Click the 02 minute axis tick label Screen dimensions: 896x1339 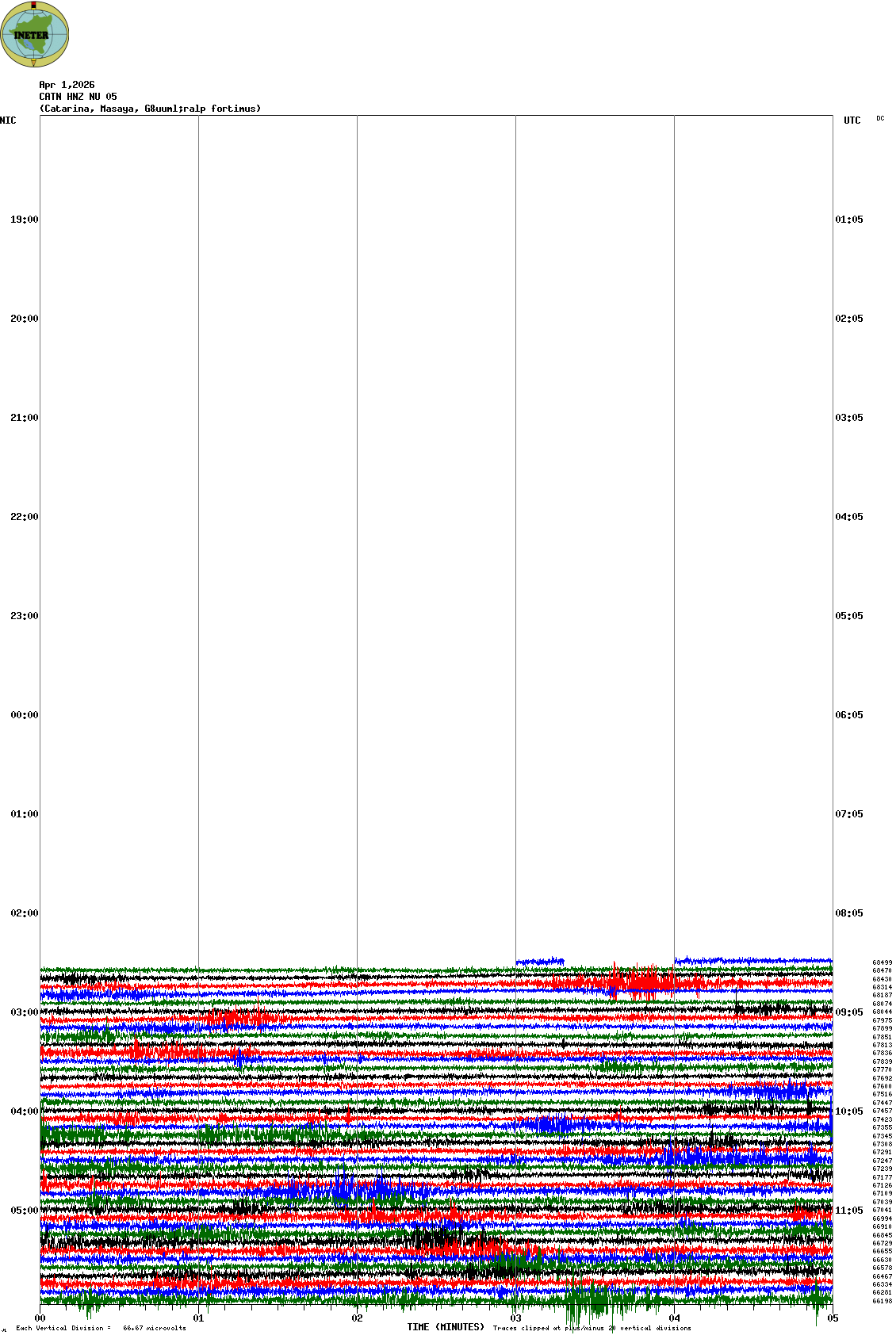coord(357,1318)
